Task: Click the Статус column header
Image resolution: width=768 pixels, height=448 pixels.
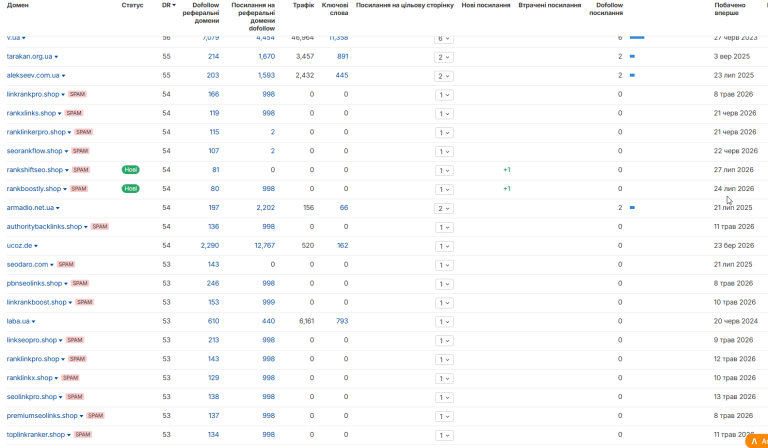Action: point(132,5)
